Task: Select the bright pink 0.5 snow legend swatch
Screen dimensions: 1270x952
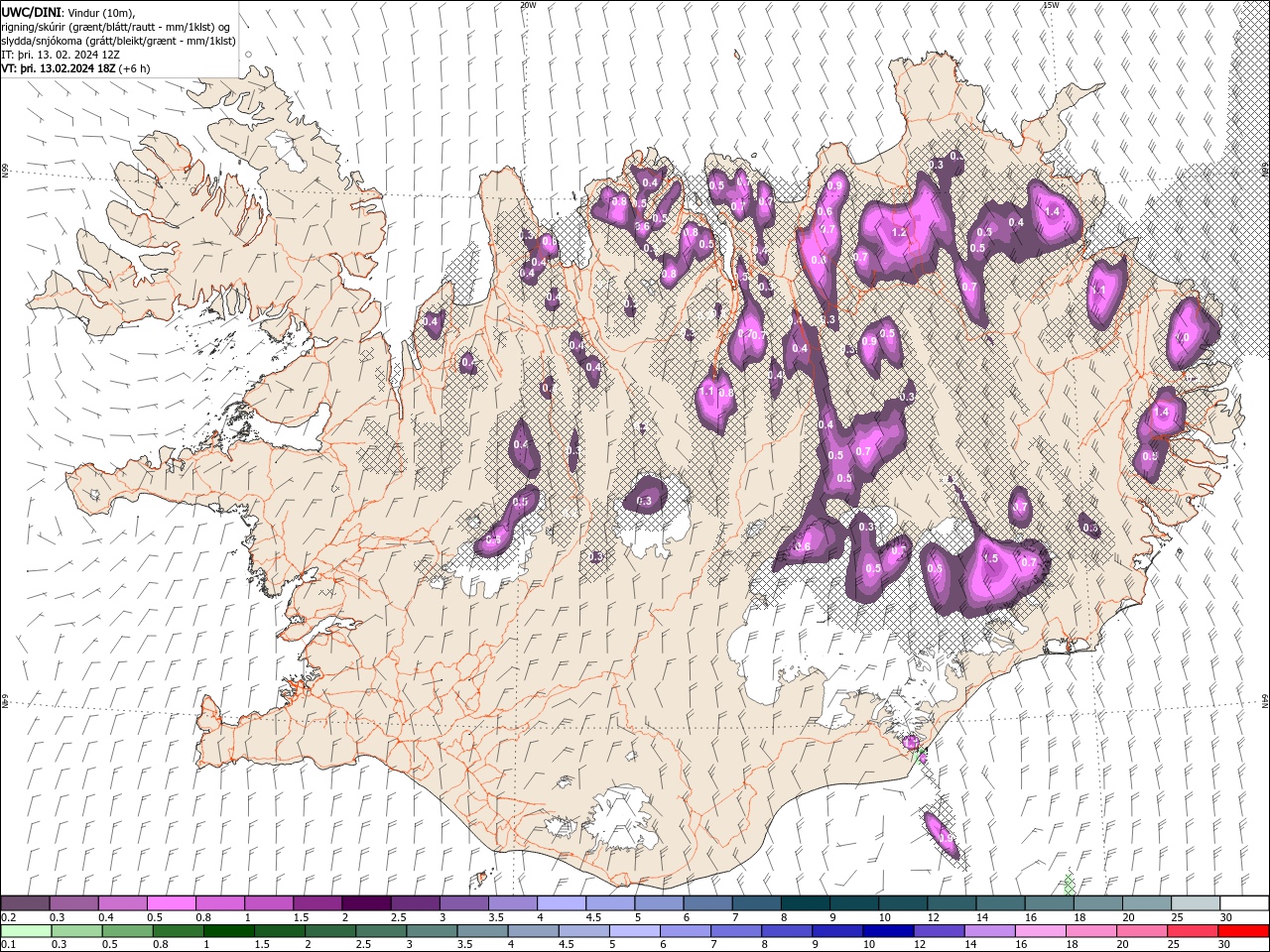Action: point(172,903)
